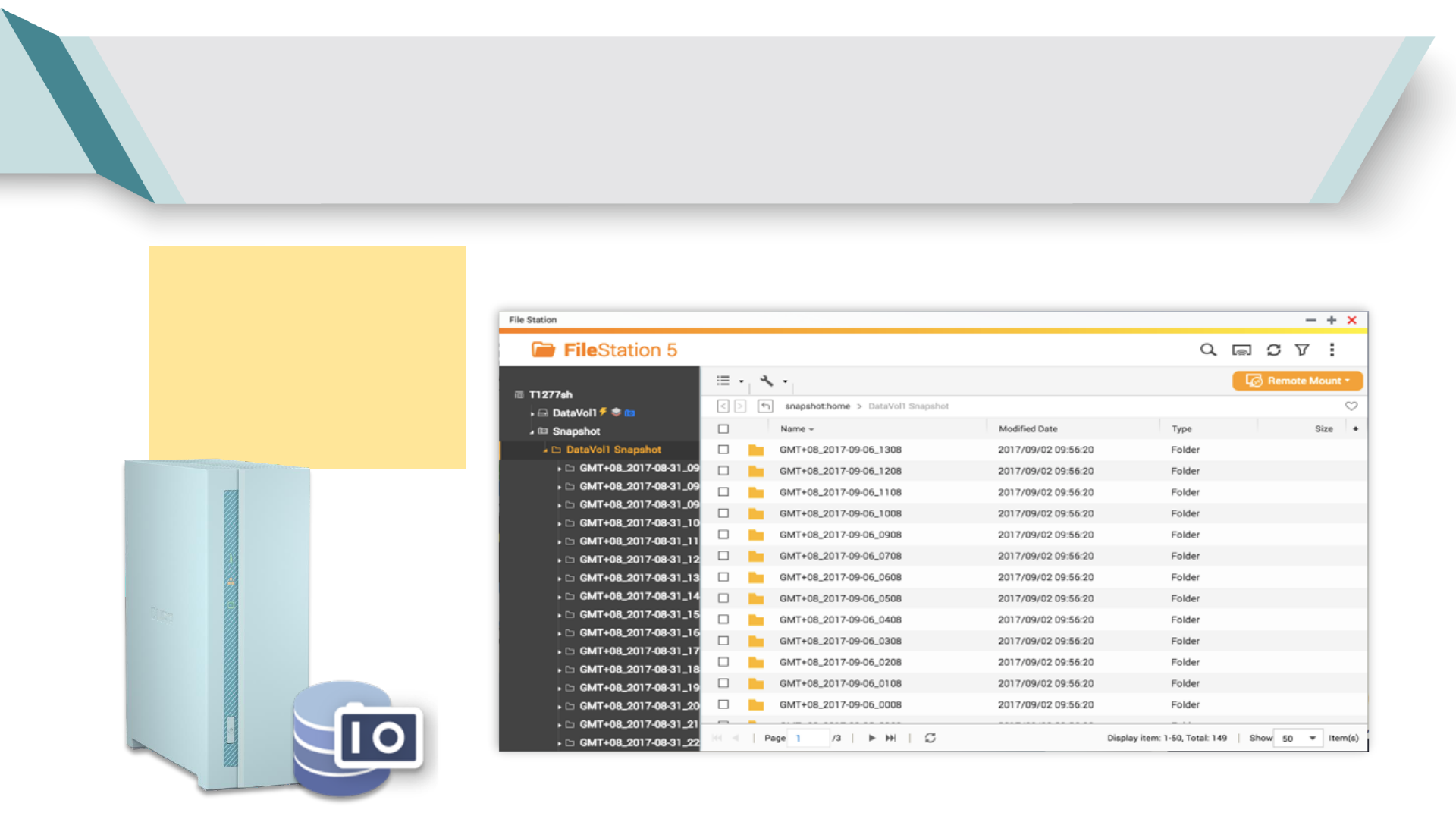Click the DataVol1 snapshot camera icon
This screenshot has height=819, width=1456.
pos(629,413)
